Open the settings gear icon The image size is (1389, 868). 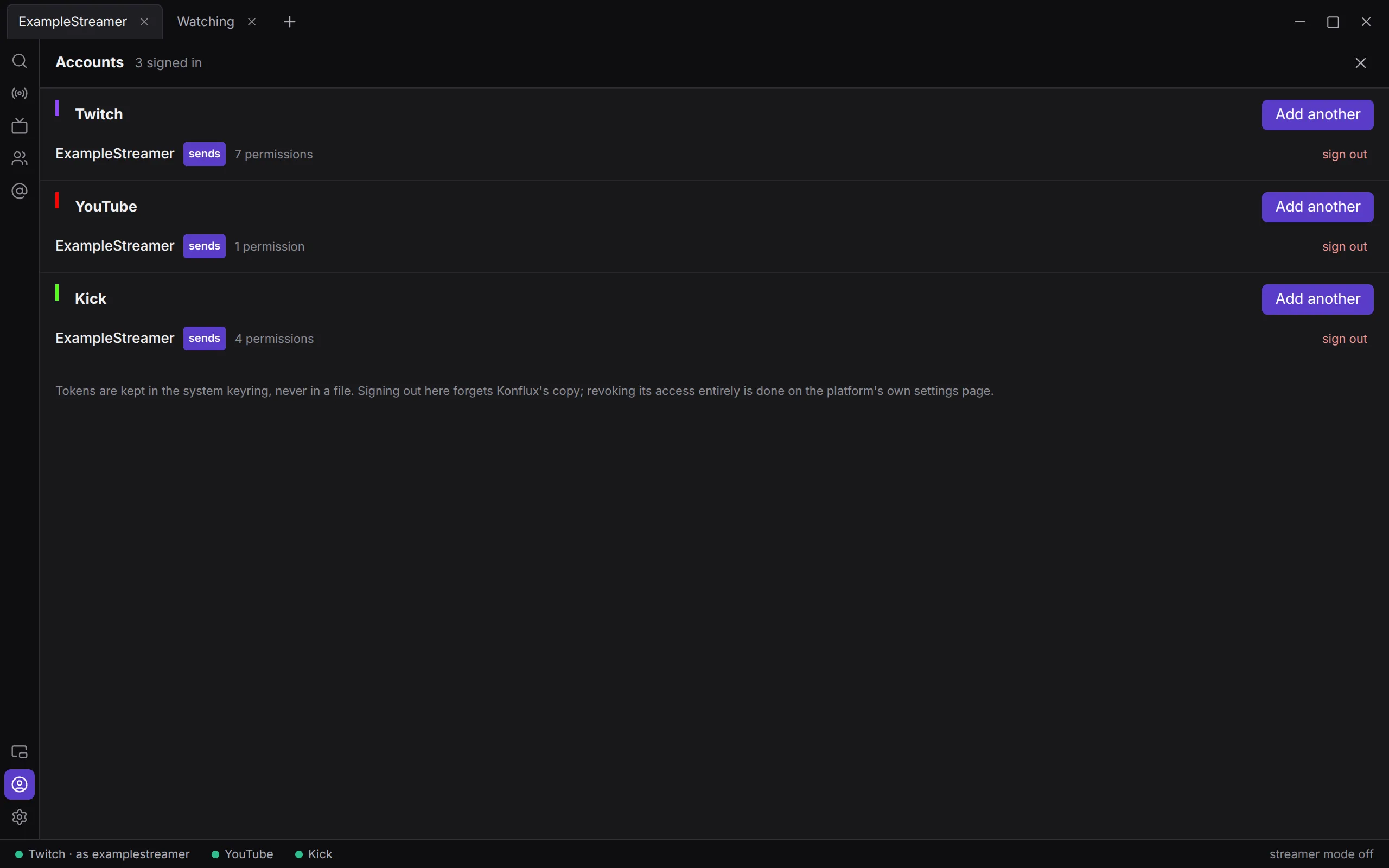[20, 817]
